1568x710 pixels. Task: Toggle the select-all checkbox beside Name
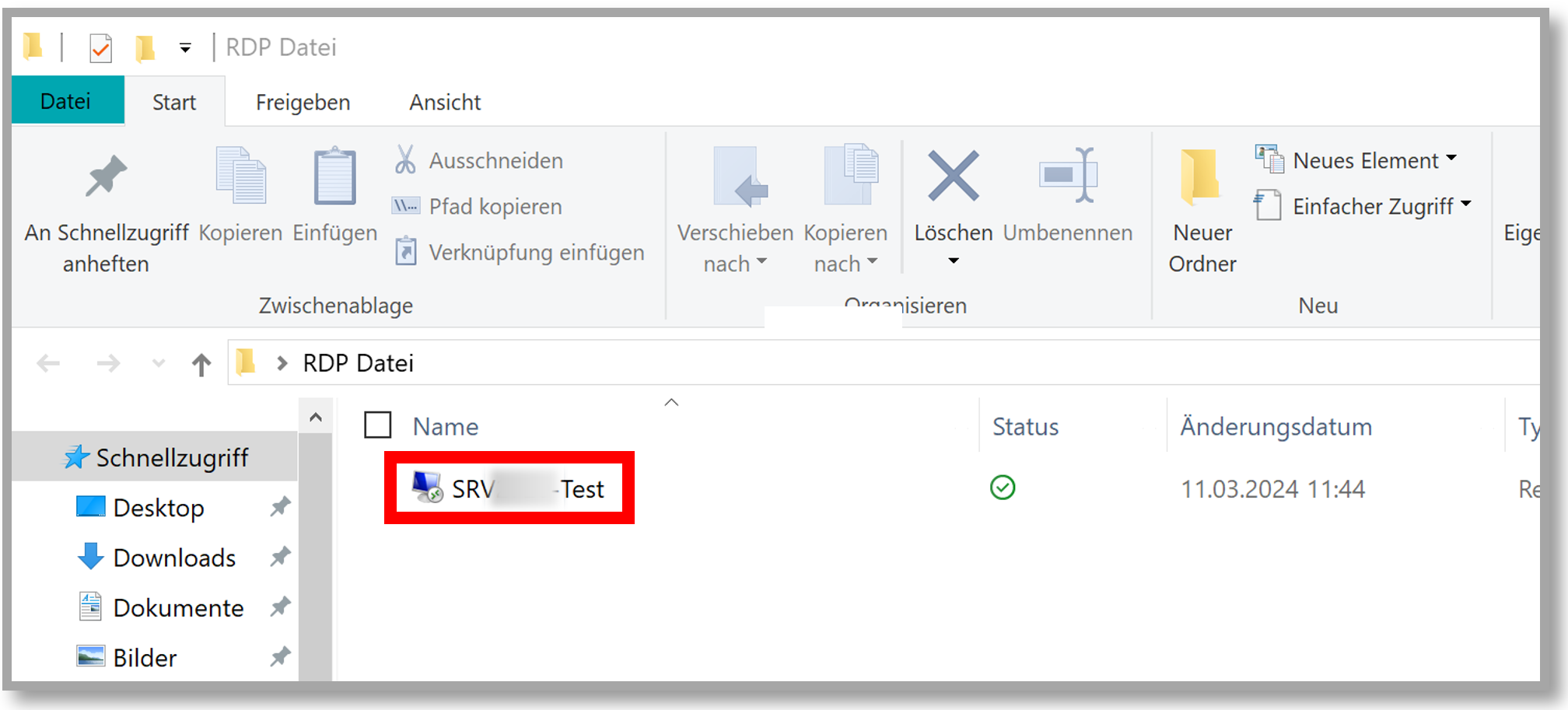(378, 425)
